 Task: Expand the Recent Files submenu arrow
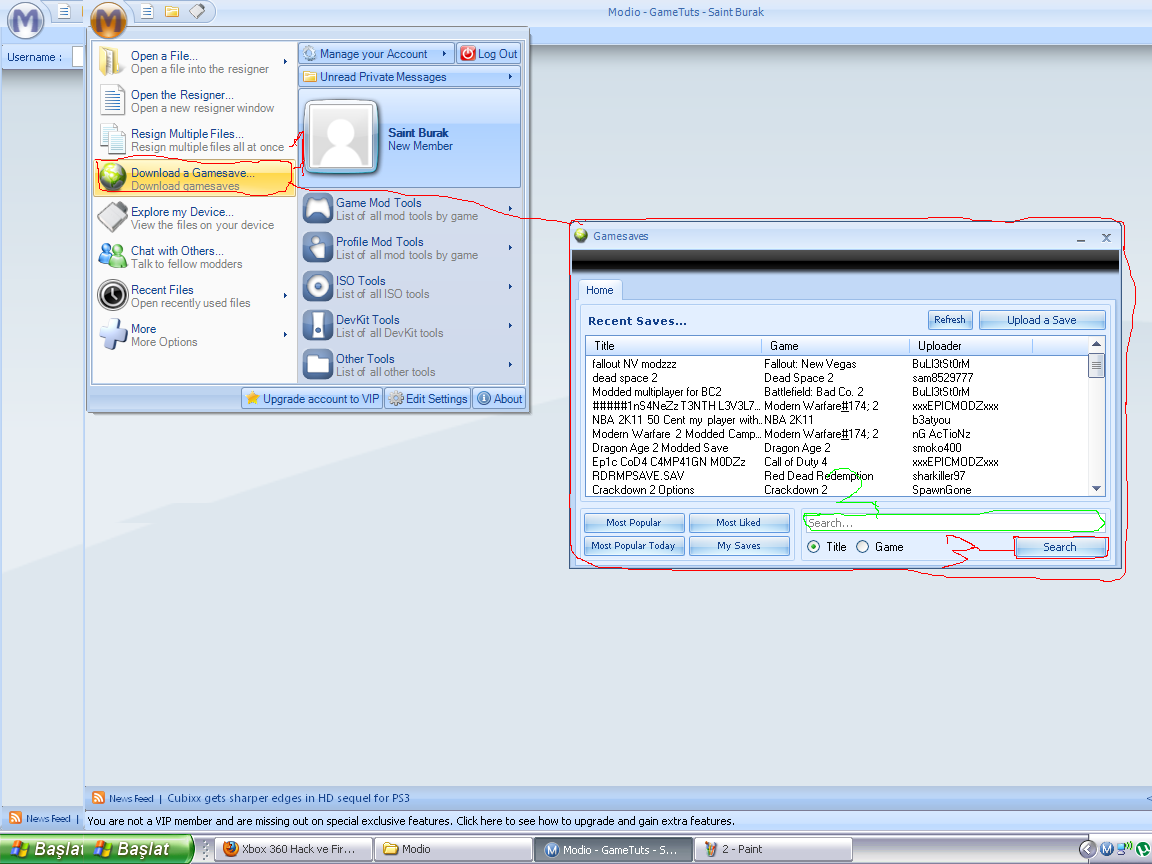coord(285,295)
